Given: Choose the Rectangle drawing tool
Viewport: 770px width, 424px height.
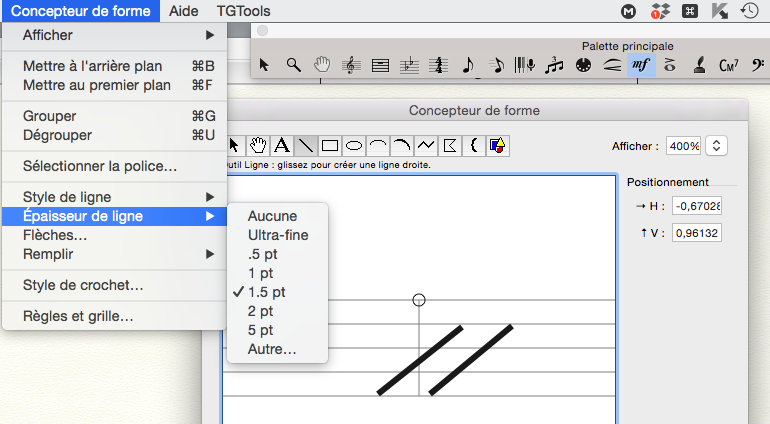Looking at the screenshot, I should [x=329, y=146].
